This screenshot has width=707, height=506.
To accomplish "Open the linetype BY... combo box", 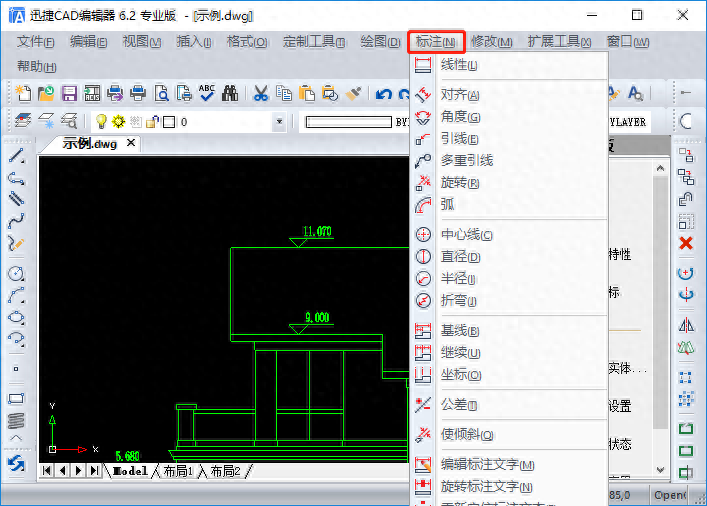I will click(356, 122).
